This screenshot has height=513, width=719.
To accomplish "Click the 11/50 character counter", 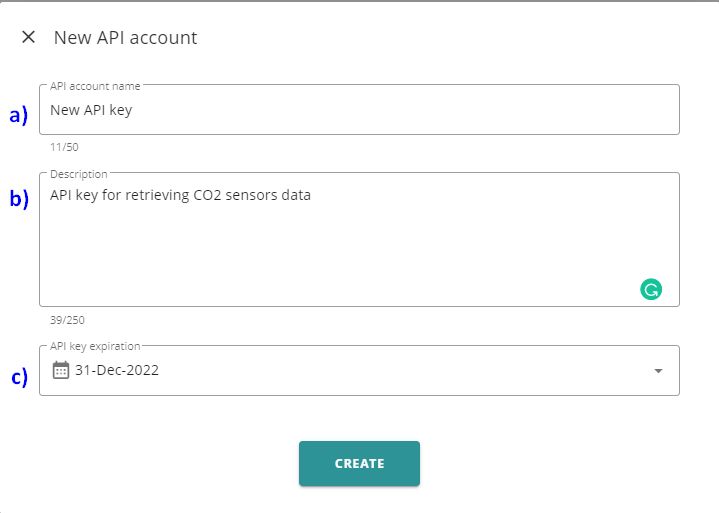I will (x=64, y=147).
